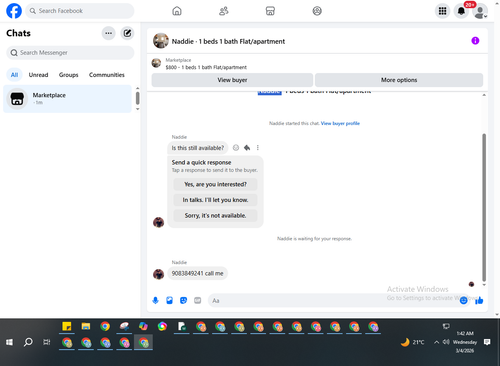Click the $800 listing title text
The image size is (500, 366).
pos(206,67)
